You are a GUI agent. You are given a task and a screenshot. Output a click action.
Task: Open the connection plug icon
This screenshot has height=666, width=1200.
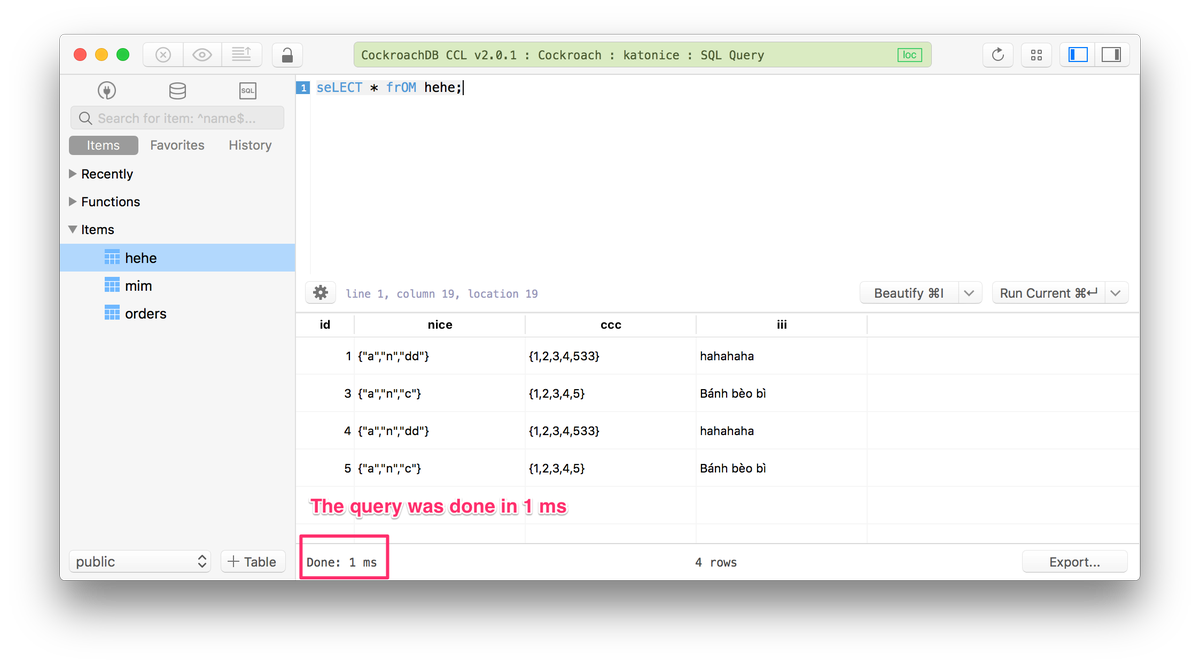pos(107,91)
